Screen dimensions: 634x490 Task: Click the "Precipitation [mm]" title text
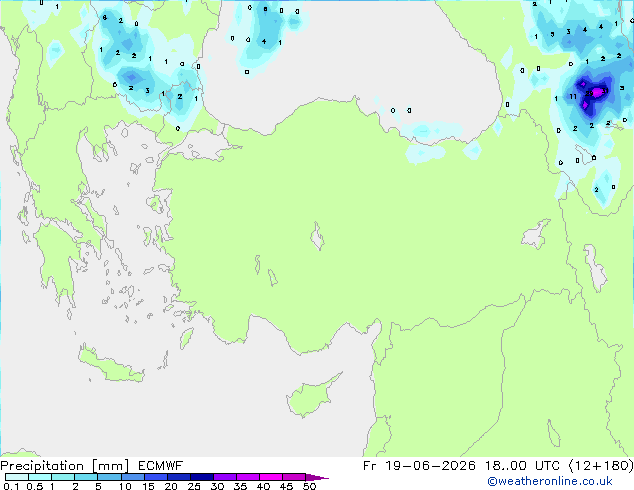(x=65, y=466)
